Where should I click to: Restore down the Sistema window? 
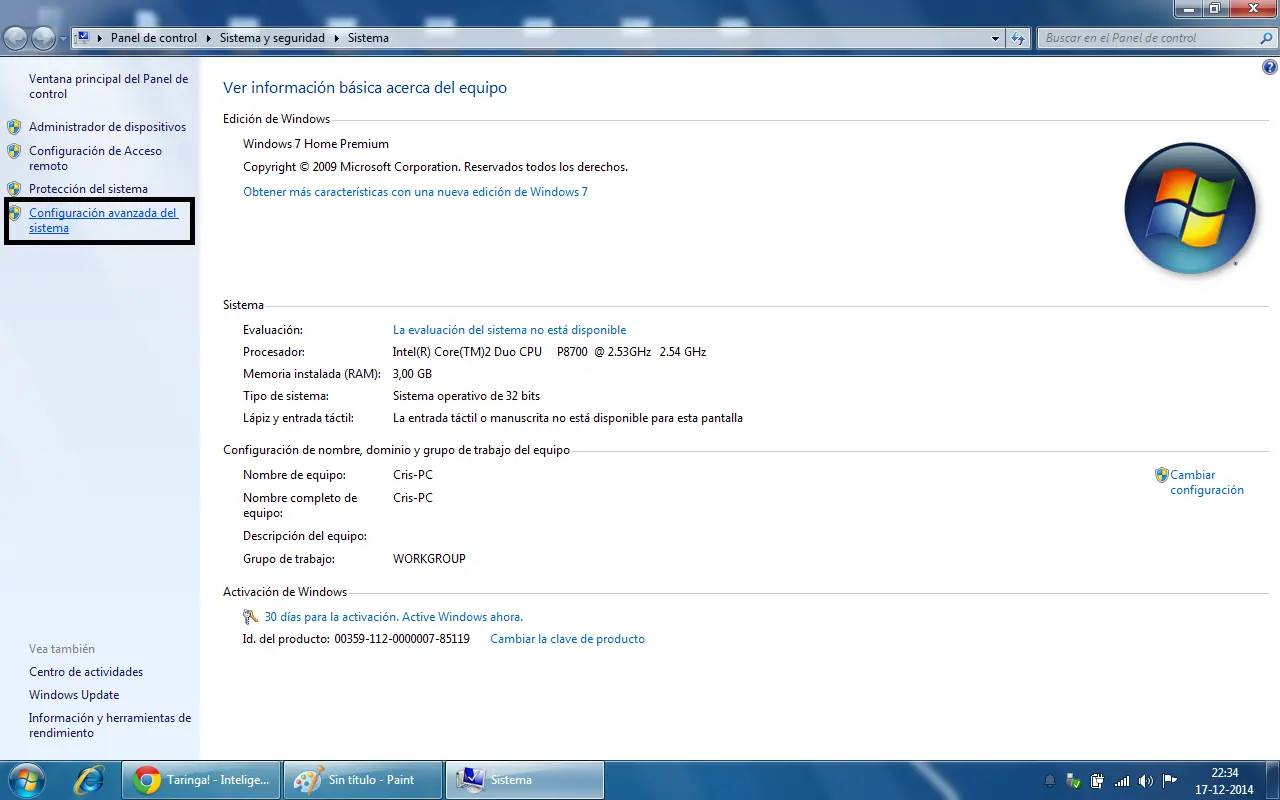coord(1215,9)
